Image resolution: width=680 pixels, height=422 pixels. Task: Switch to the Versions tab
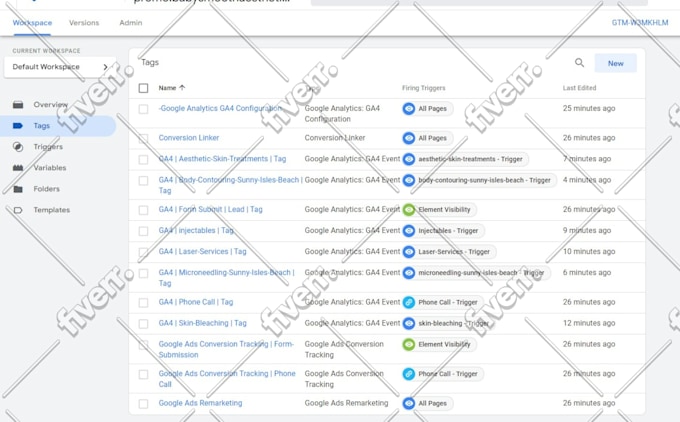pyautogui.click(x=84, y=23)
